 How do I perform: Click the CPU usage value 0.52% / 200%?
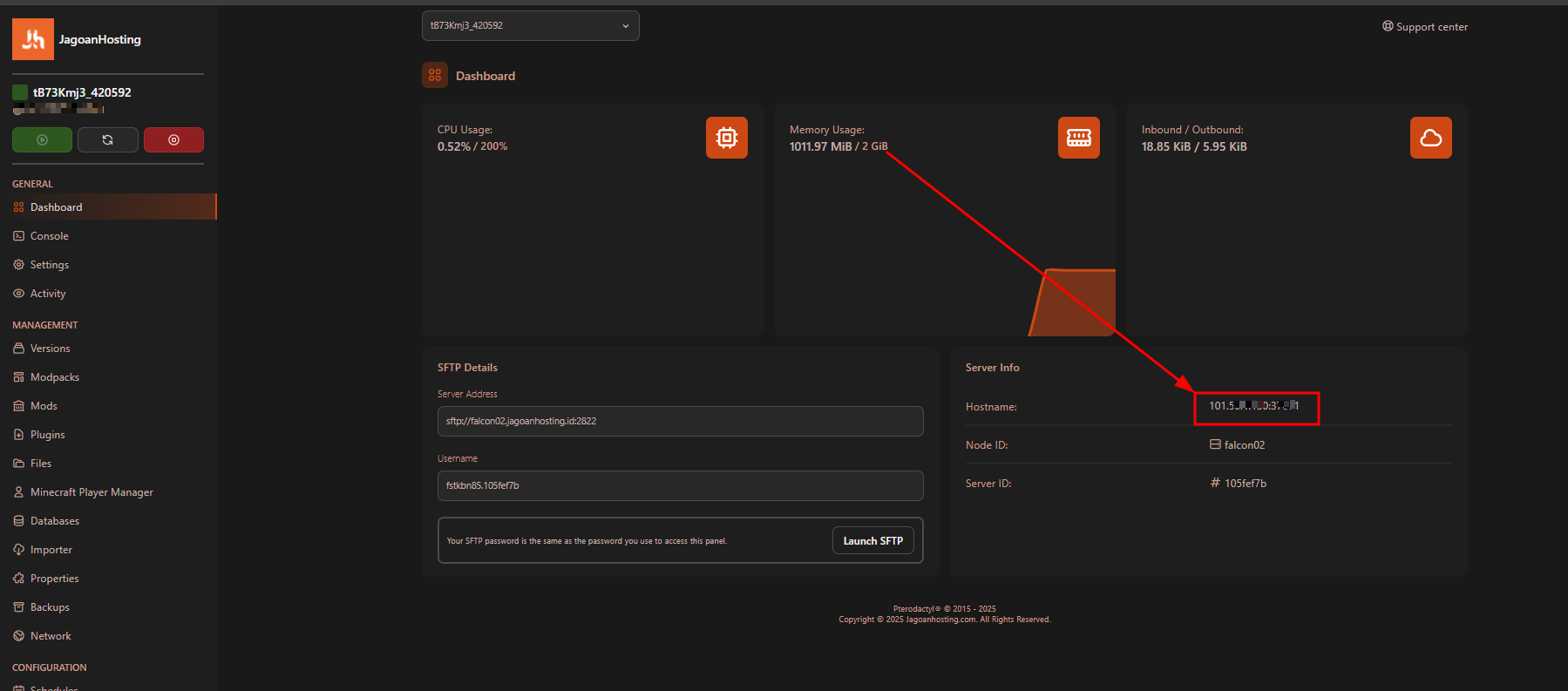(472, 146)
